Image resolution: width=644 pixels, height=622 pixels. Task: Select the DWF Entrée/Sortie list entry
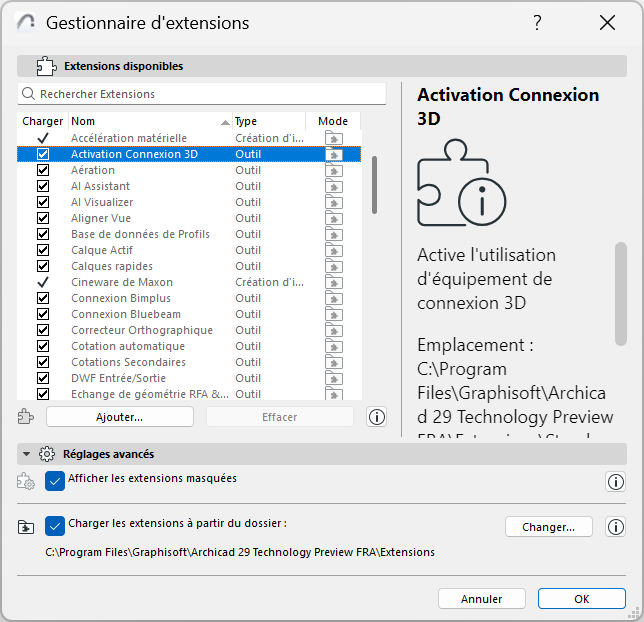click(x=118, y=379)
